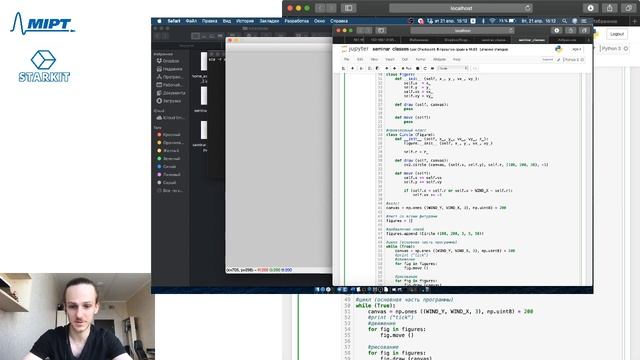Select Dropbox in Finder sidebar
The height and width of the screenshot is (360, 640).
click(x=168, y=61)
